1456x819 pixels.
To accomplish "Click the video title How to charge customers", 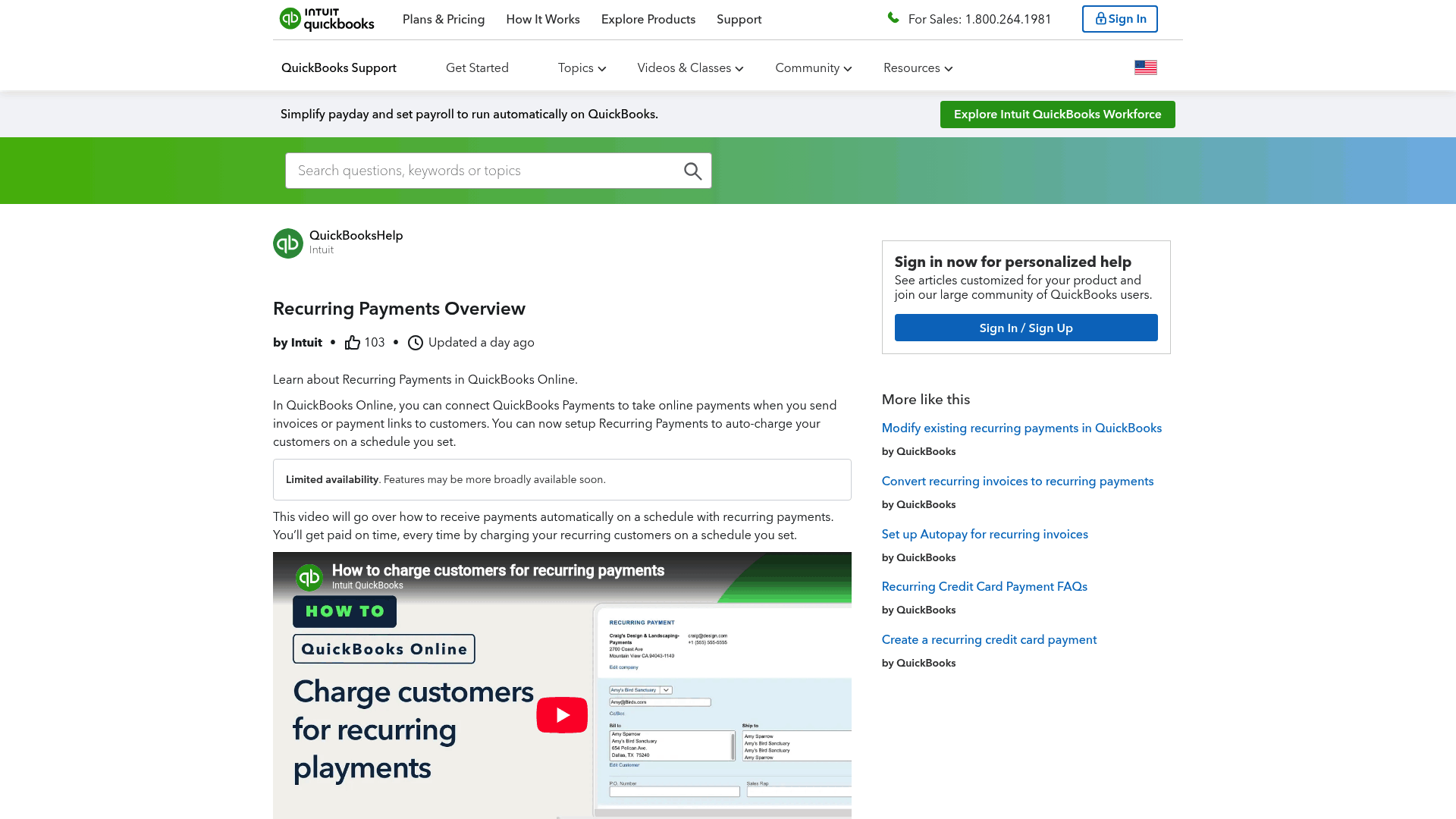I will [x=498, y=570].
